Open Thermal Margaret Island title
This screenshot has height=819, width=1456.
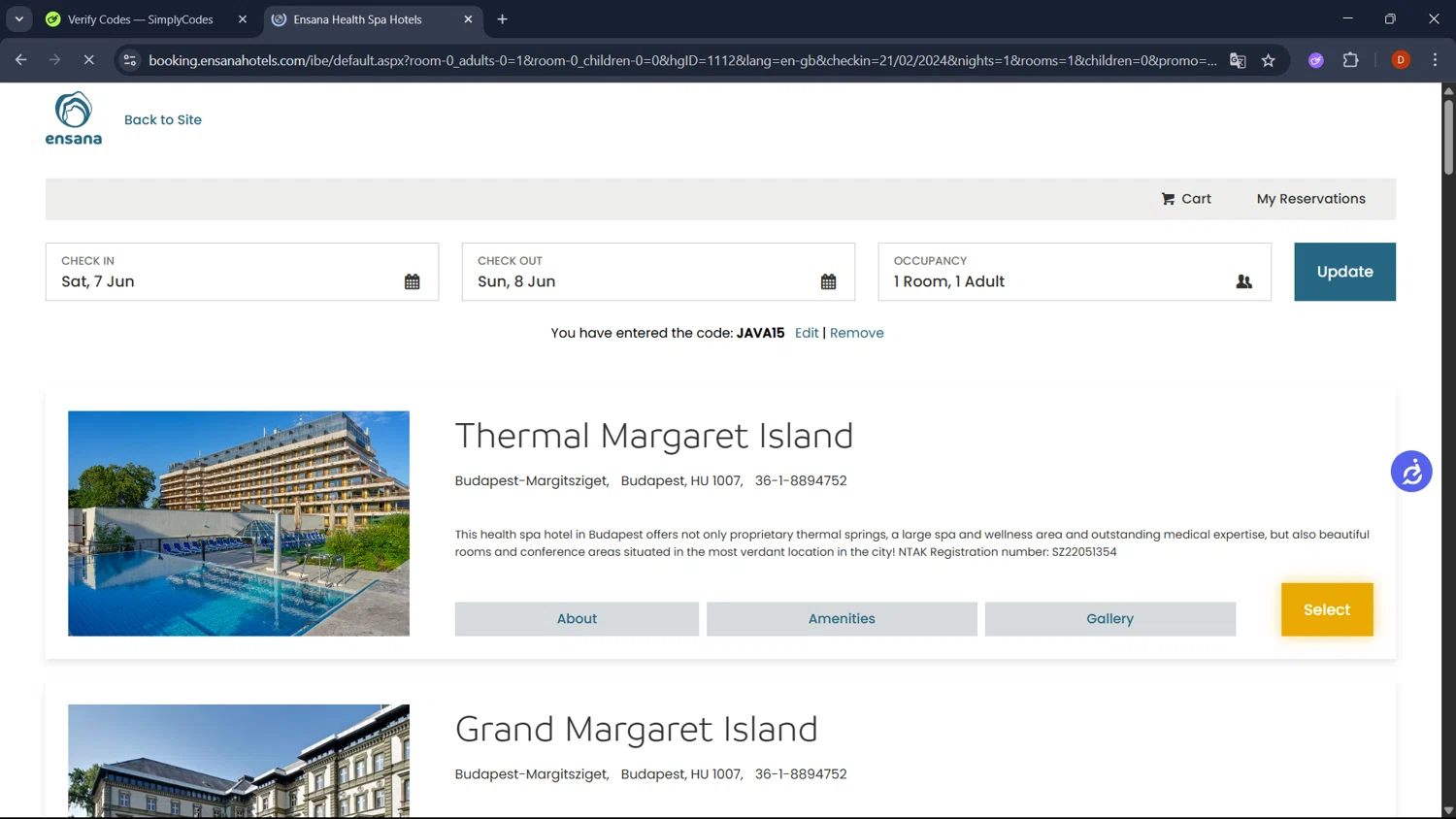(653, 436)
